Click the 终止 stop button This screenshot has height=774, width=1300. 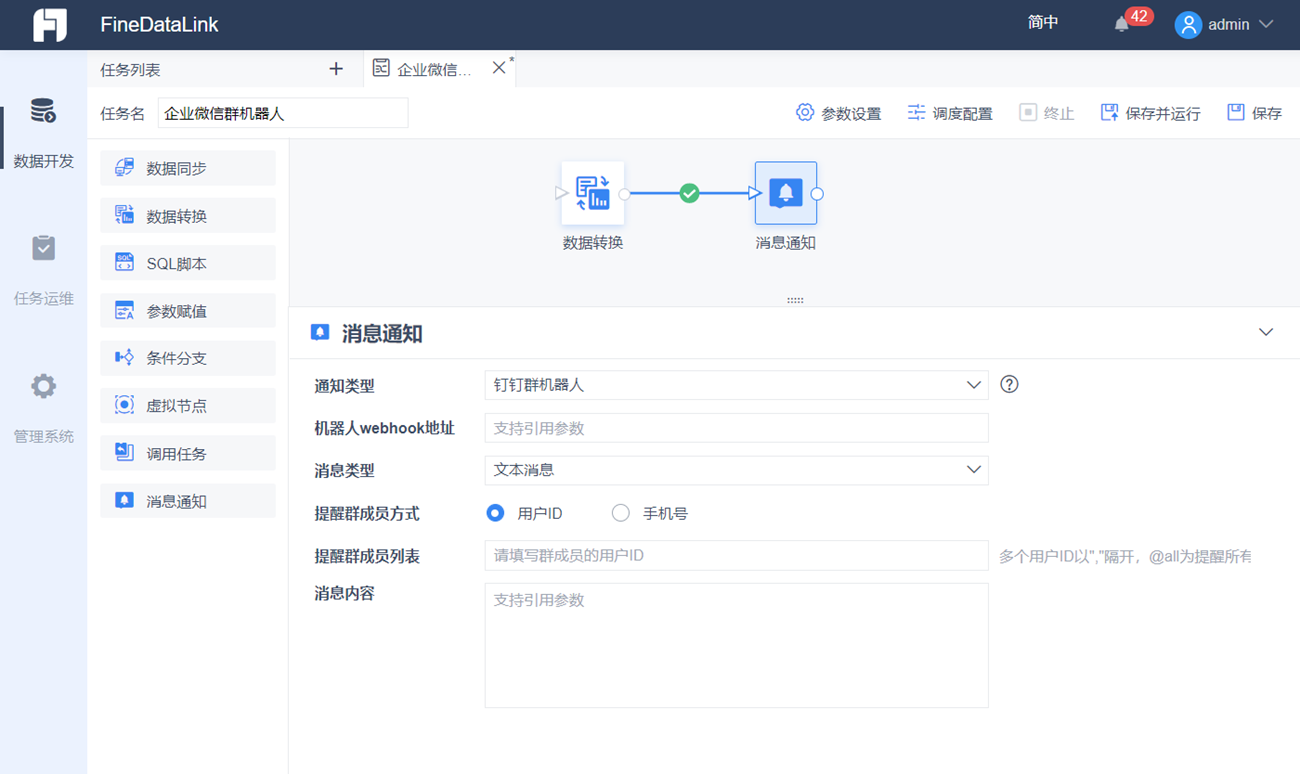click(x=1046, y=113)
